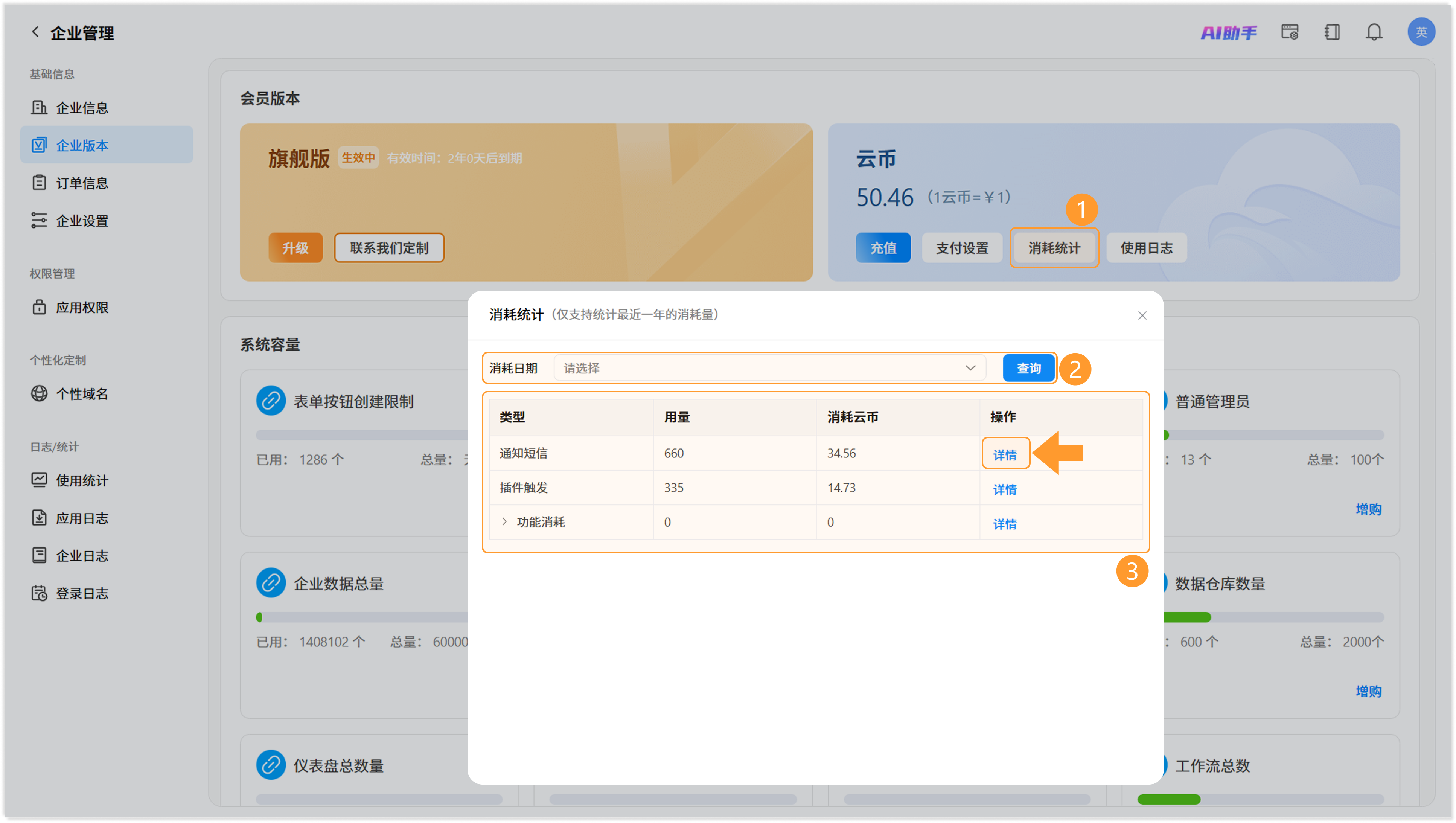Open the user avatar 英
This screenshot has height=823, width=1456.
[x=1421, y=32]
